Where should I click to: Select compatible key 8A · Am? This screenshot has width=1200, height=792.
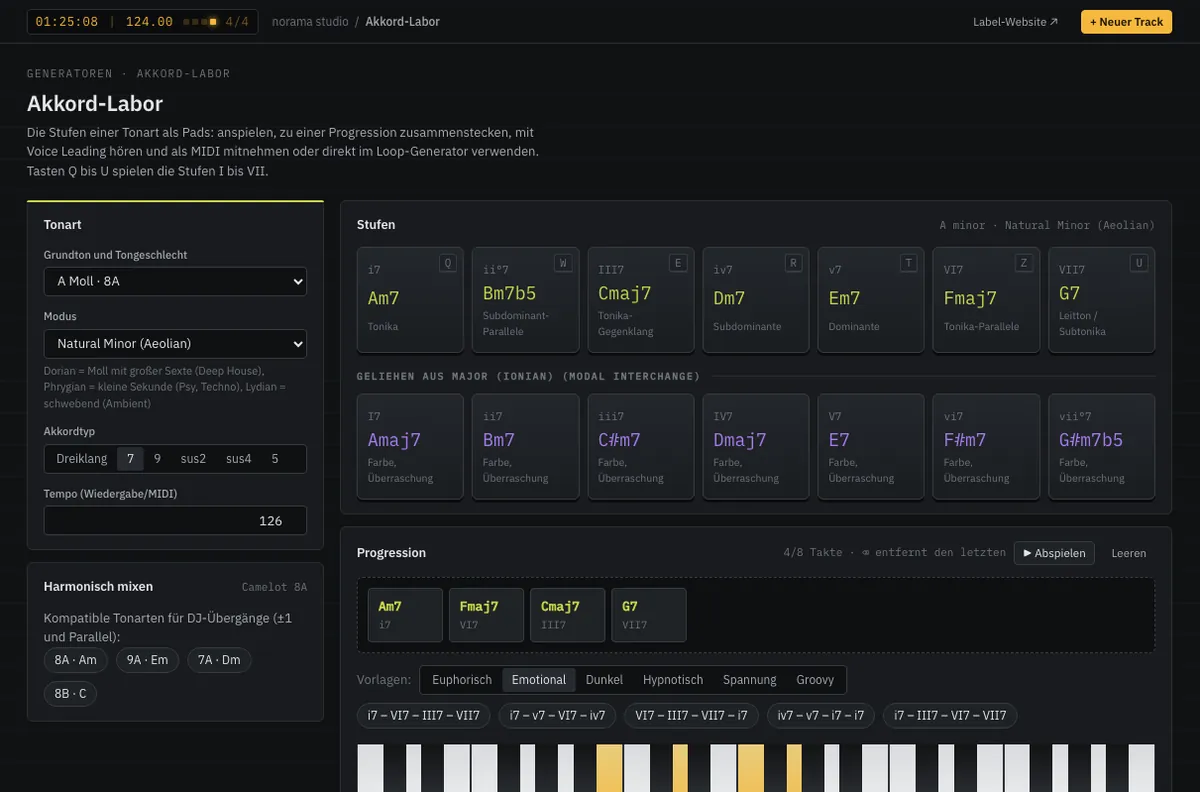coord(76,660)
